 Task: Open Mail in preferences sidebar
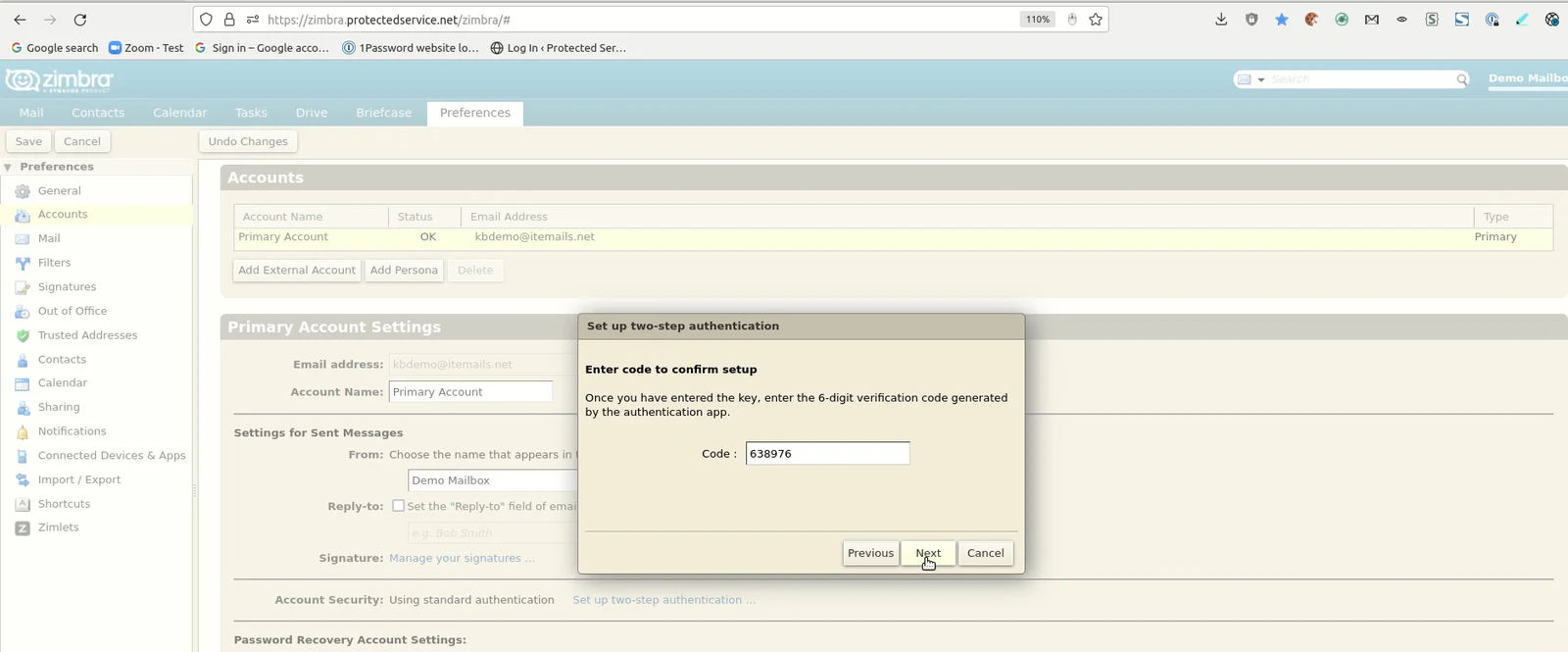(49, 238)
